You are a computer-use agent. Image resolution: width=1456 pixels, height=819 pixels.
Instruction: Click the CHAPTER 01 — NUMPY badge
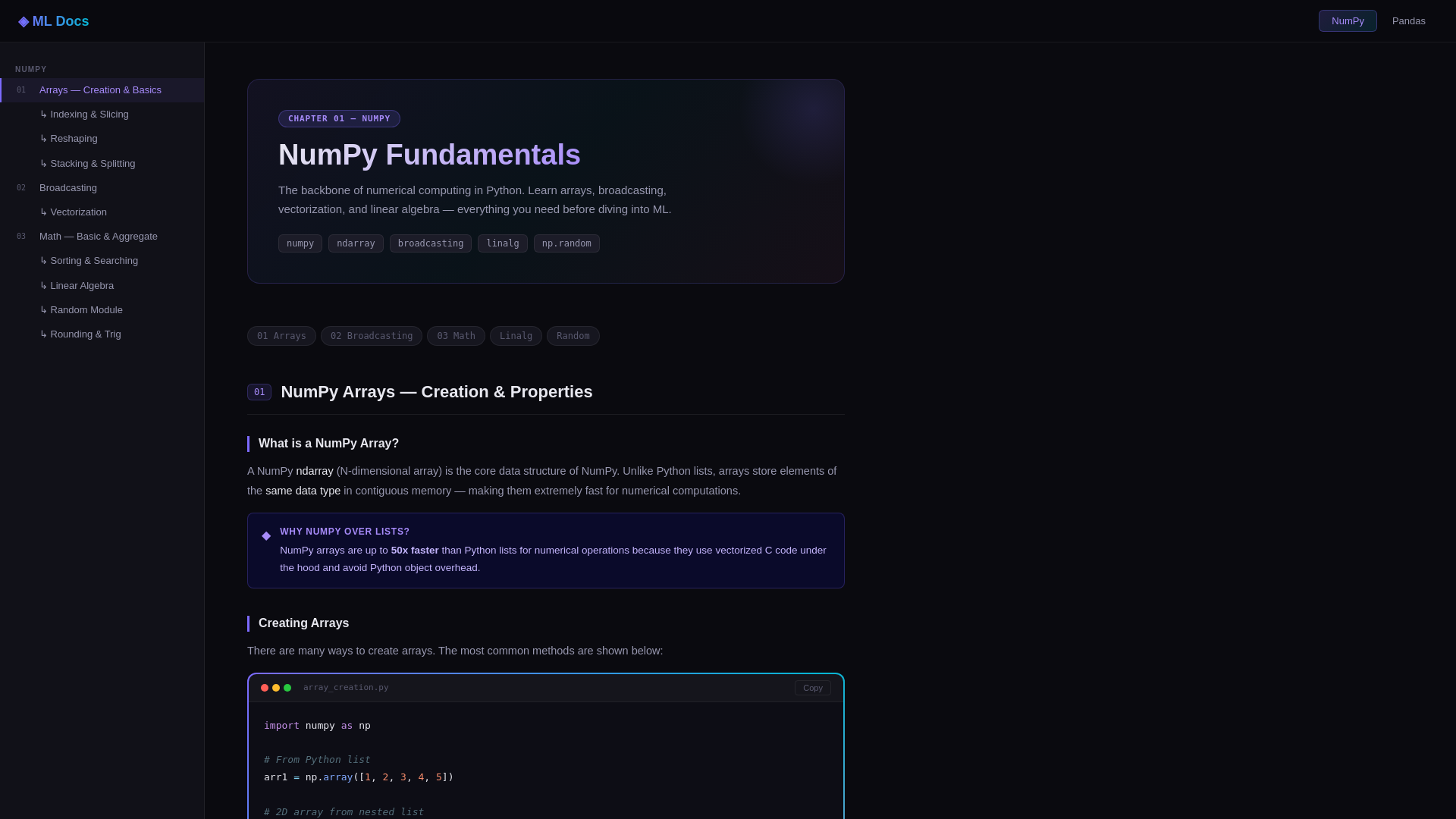(339, 118)
